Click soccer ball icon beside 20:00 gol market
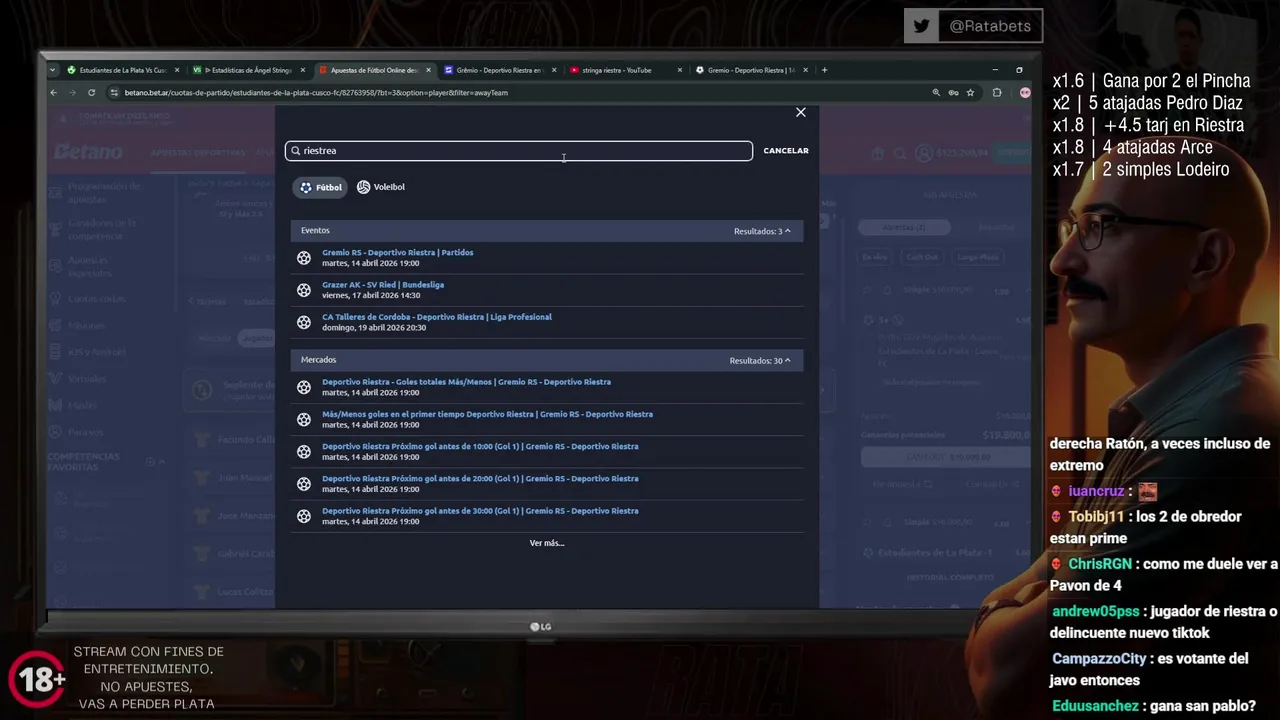Image resolution: width=1280 pixels, height=720 pixels. coord(304,484)
